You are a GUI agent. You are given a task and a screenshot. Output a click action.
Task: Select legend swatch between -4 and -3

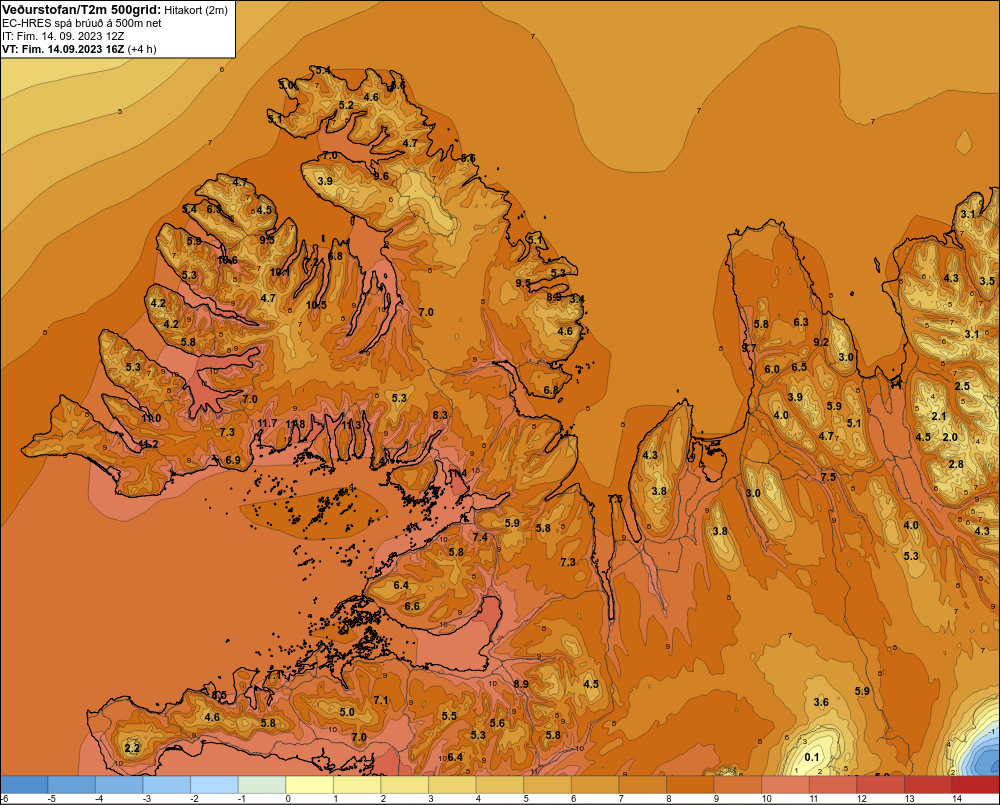coord(119,784)
